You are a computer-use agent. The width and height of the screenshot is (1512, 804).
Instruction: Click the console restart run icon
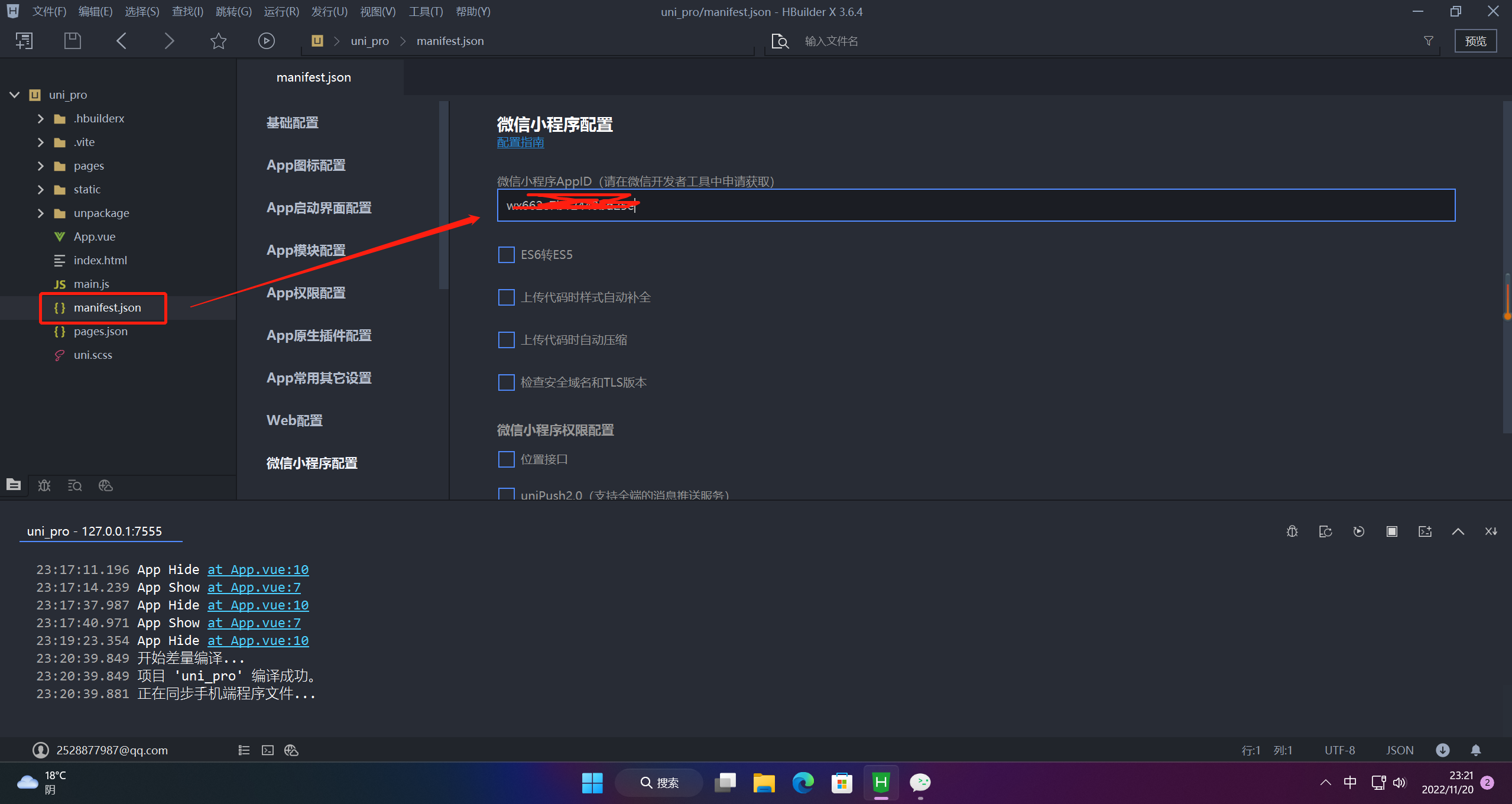point(1359,531)
